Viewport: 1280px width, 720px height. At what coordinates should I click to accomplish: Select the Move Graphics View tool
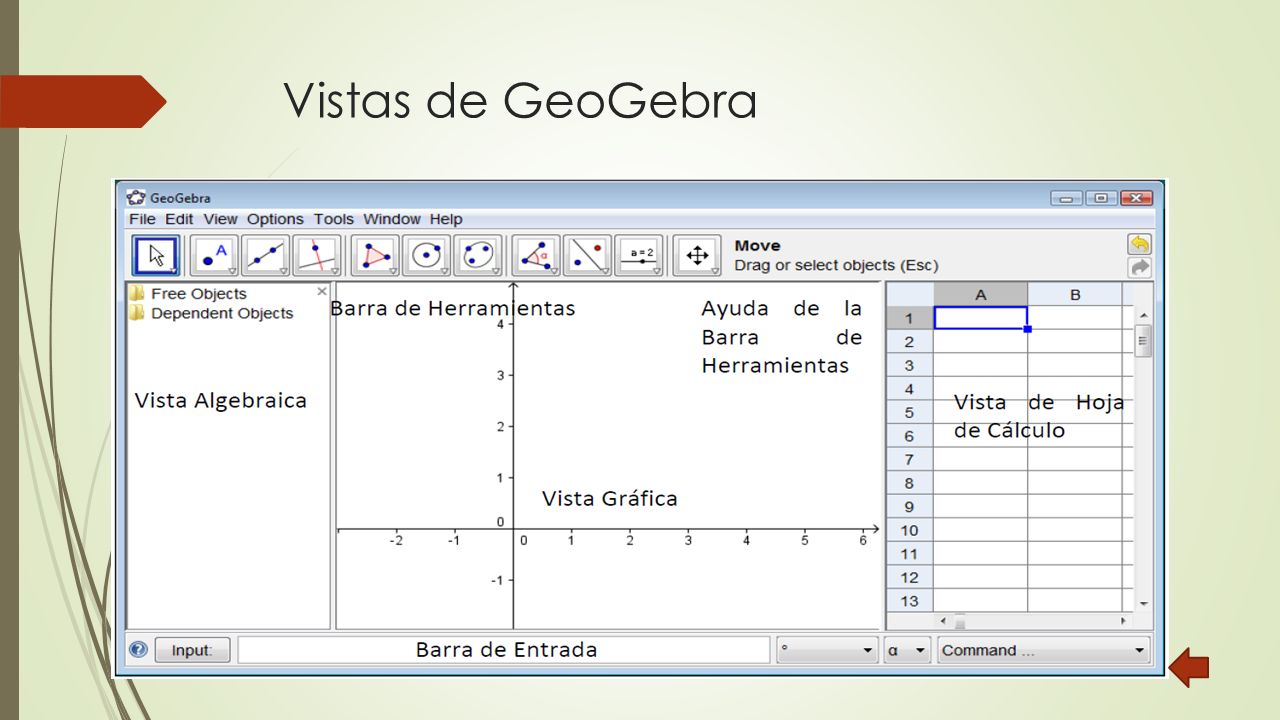pyautogui.click(x=697, y=255)
